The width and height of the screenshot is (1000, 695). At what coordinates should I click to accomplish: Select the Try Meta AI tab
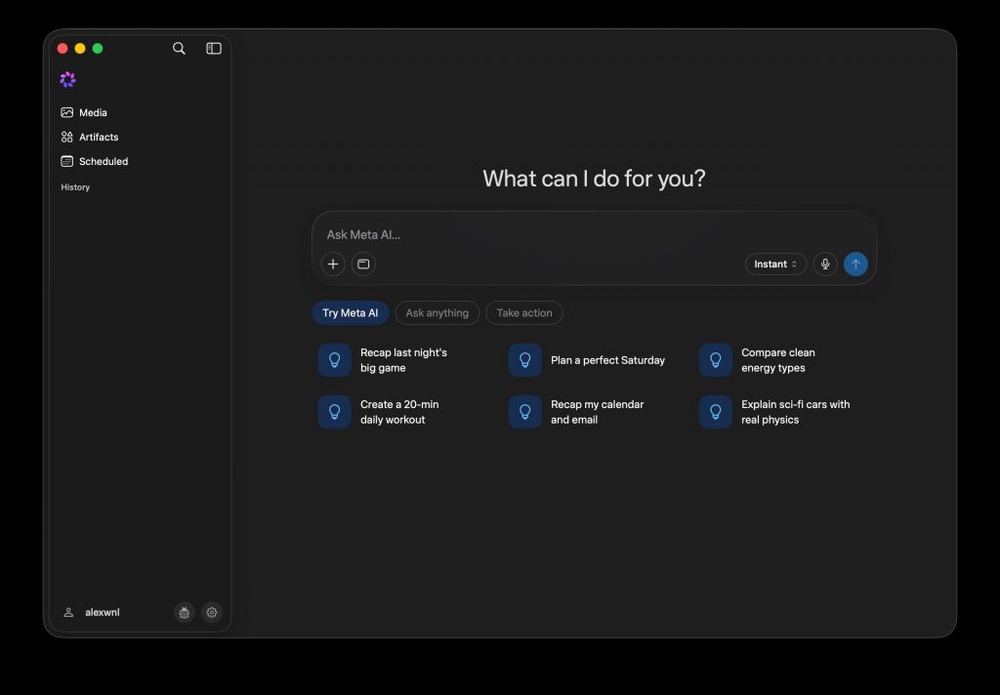pos(350,313)
